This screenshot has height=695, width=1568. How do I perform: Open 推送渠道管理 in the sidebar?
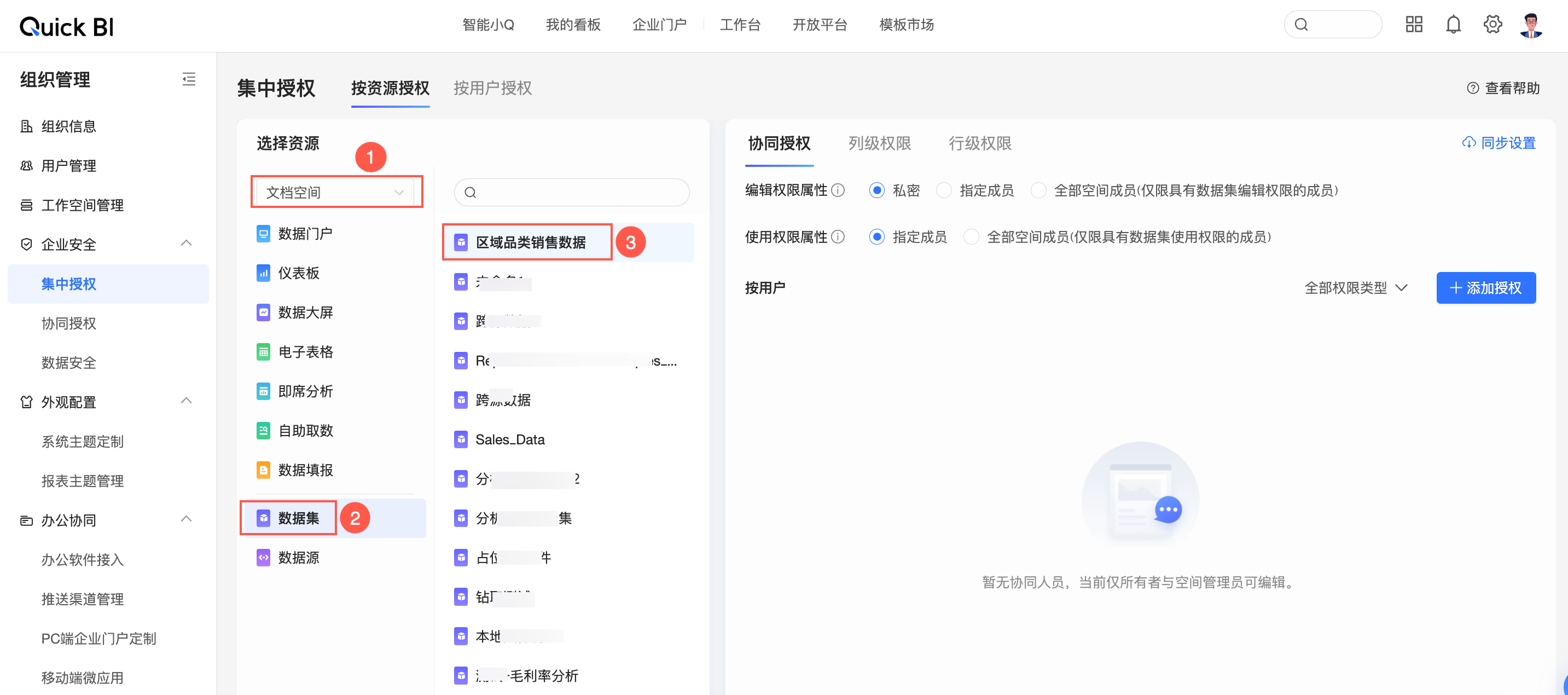click(82, 599)
